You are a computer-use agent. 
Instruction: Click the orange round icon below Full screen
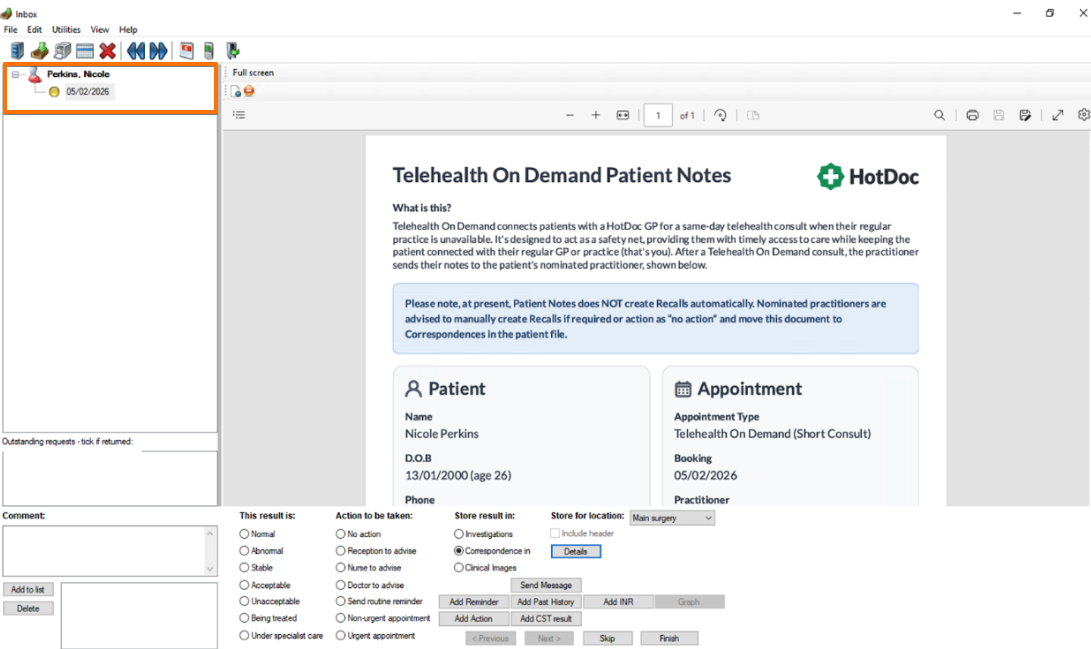click(x=249, y=91)
